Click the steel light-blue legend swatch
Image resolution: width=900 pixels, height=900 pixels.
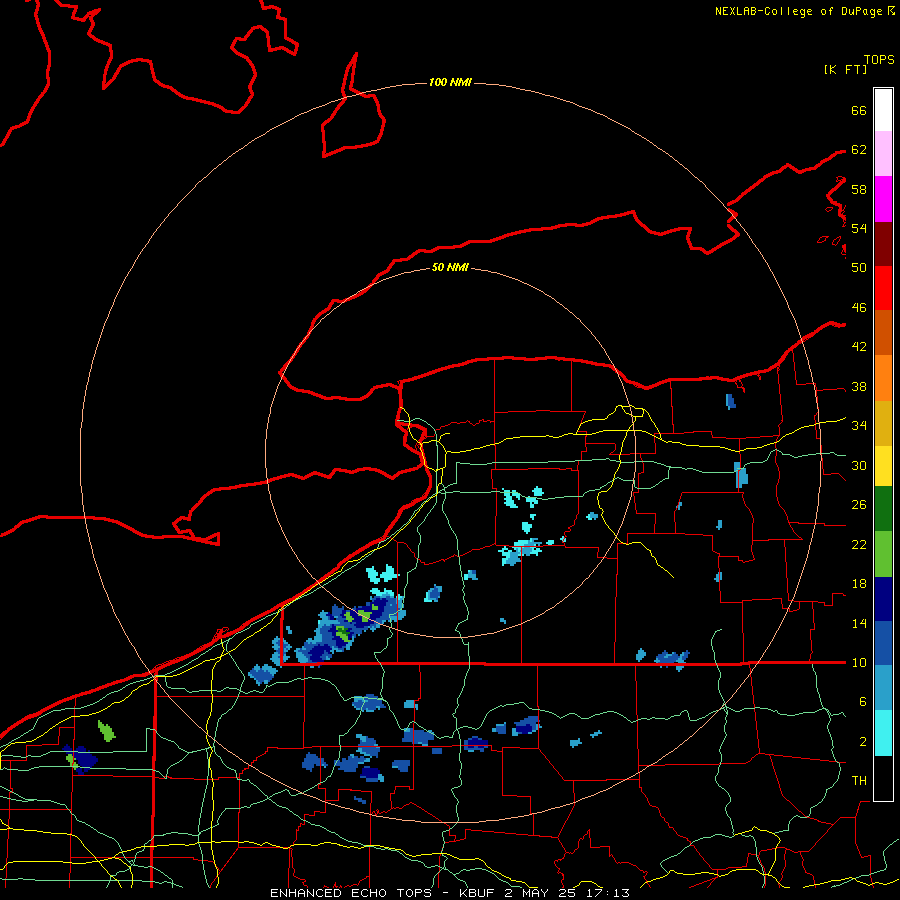pos(883,688)
